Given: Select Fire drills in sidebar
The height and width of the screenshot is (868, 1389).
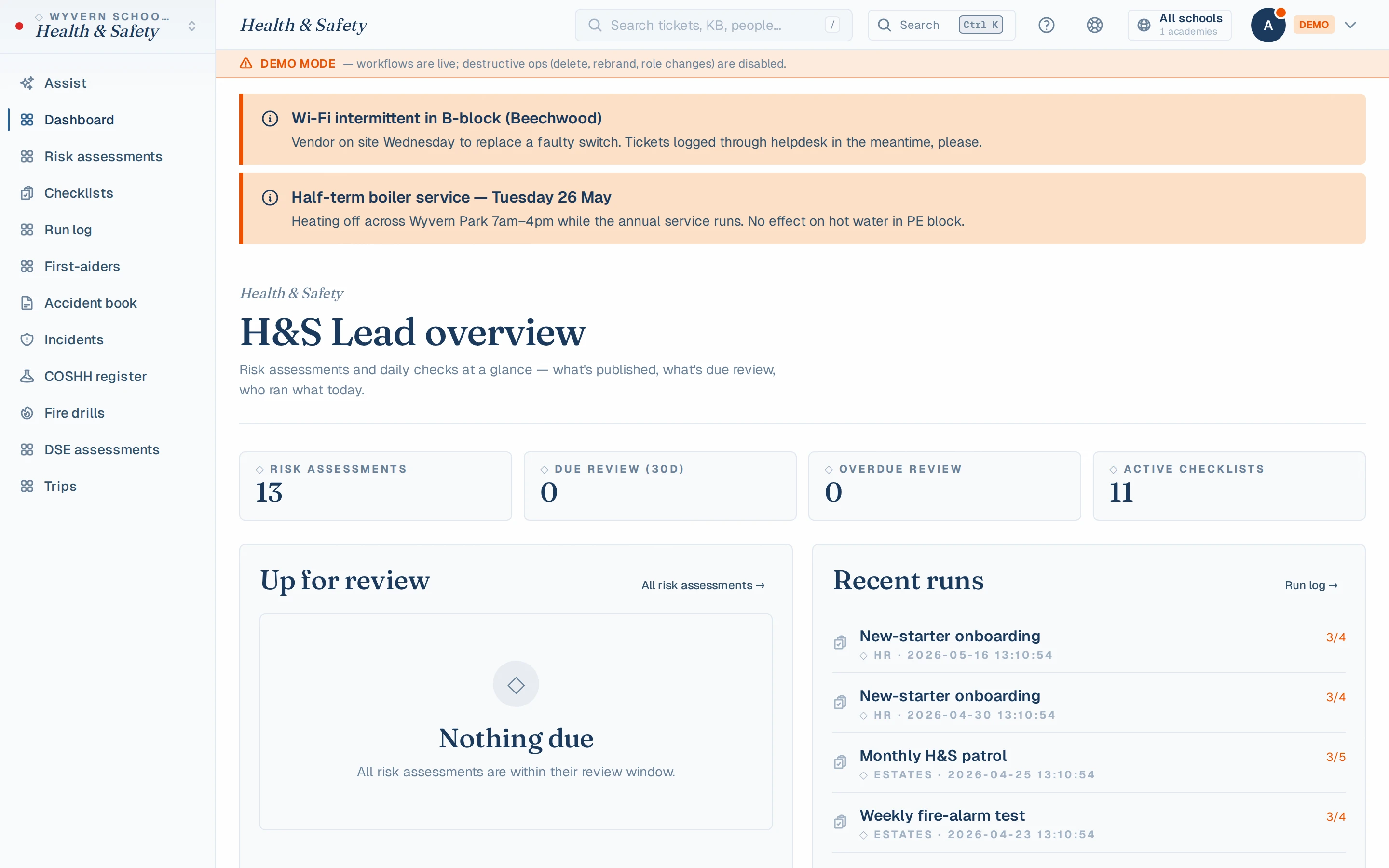Looking at the screenshot, I should coord(108,413).
